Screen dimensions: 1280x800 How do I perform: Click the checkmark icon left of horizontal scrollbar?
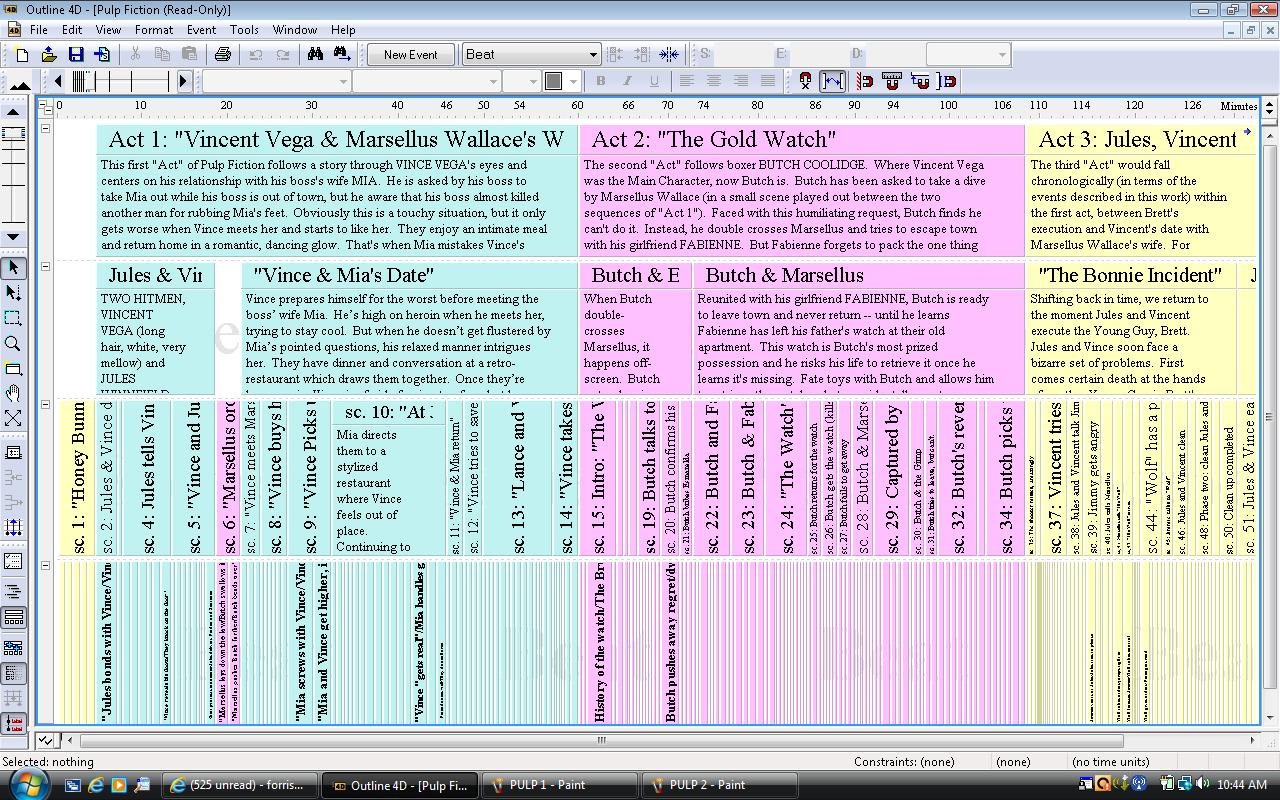click(x=45, y=741)
